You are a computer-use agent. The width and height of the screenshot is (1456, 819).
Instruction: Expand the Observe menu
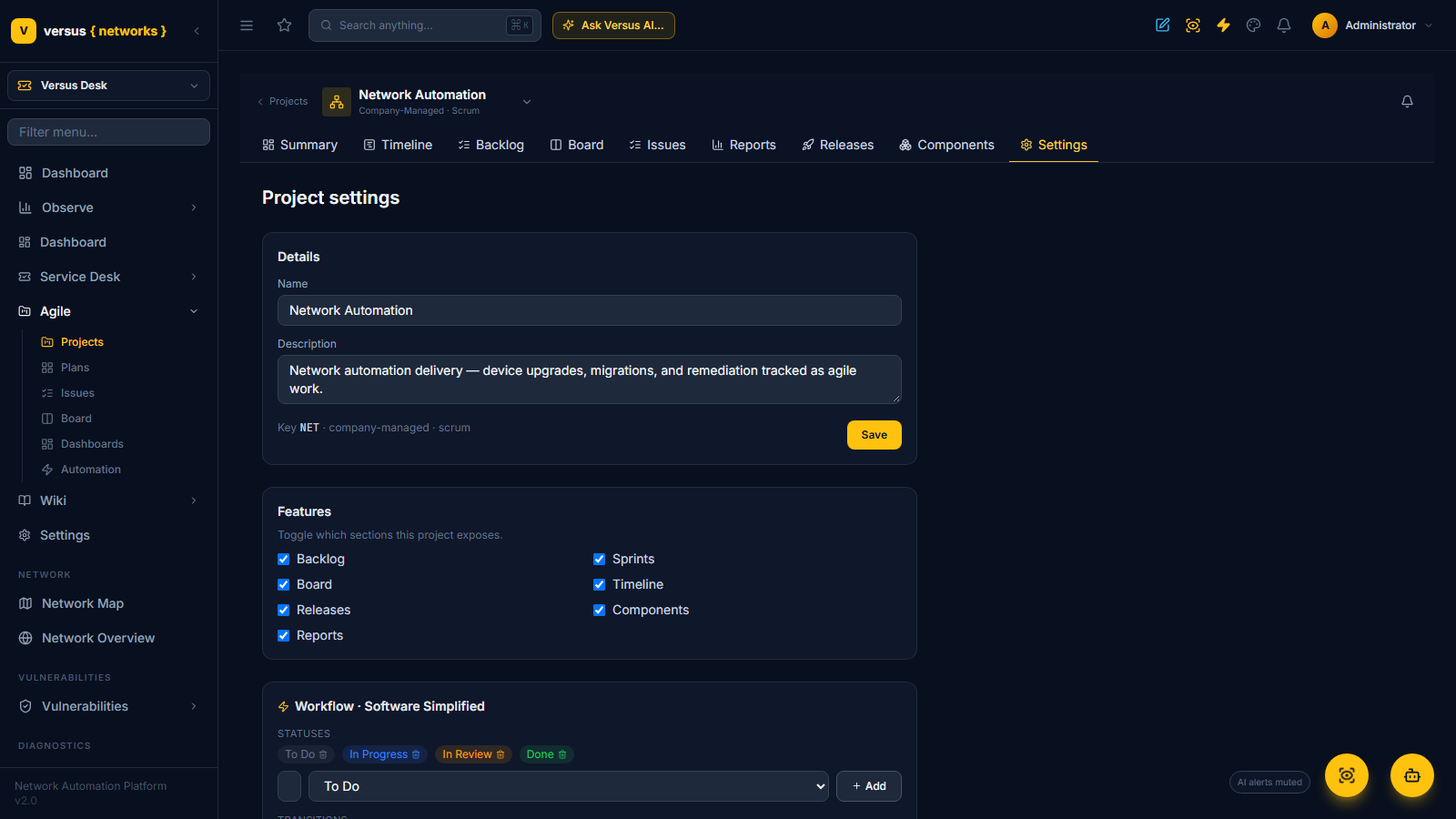(x=109, y=207)
